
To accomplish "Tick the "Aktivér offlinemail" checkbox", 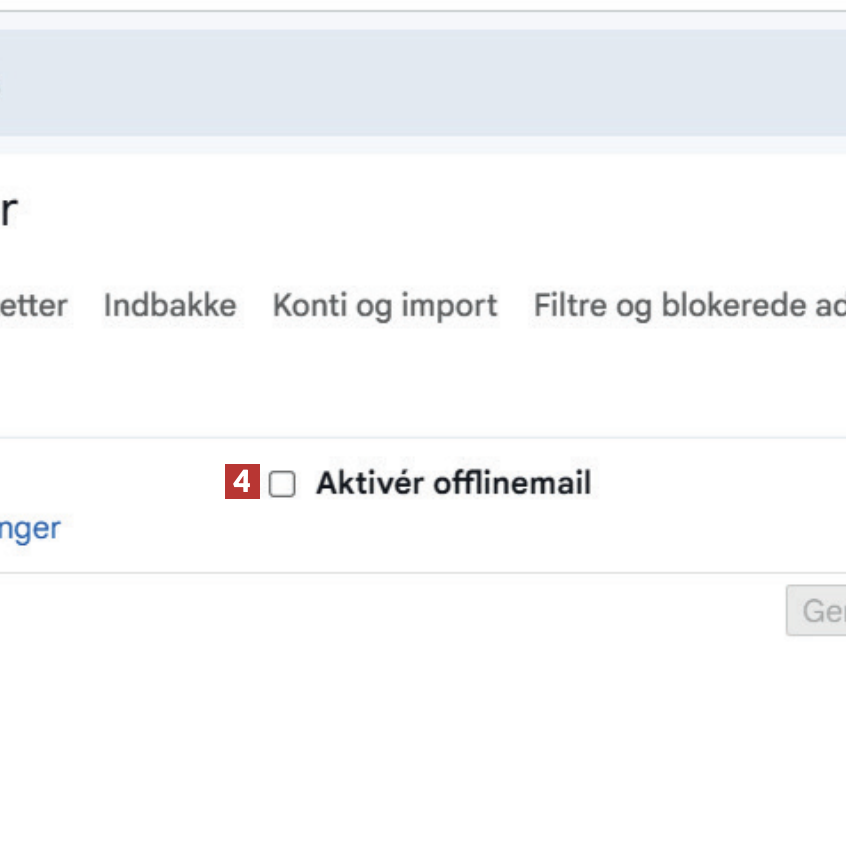I will [x=282, y=485].
